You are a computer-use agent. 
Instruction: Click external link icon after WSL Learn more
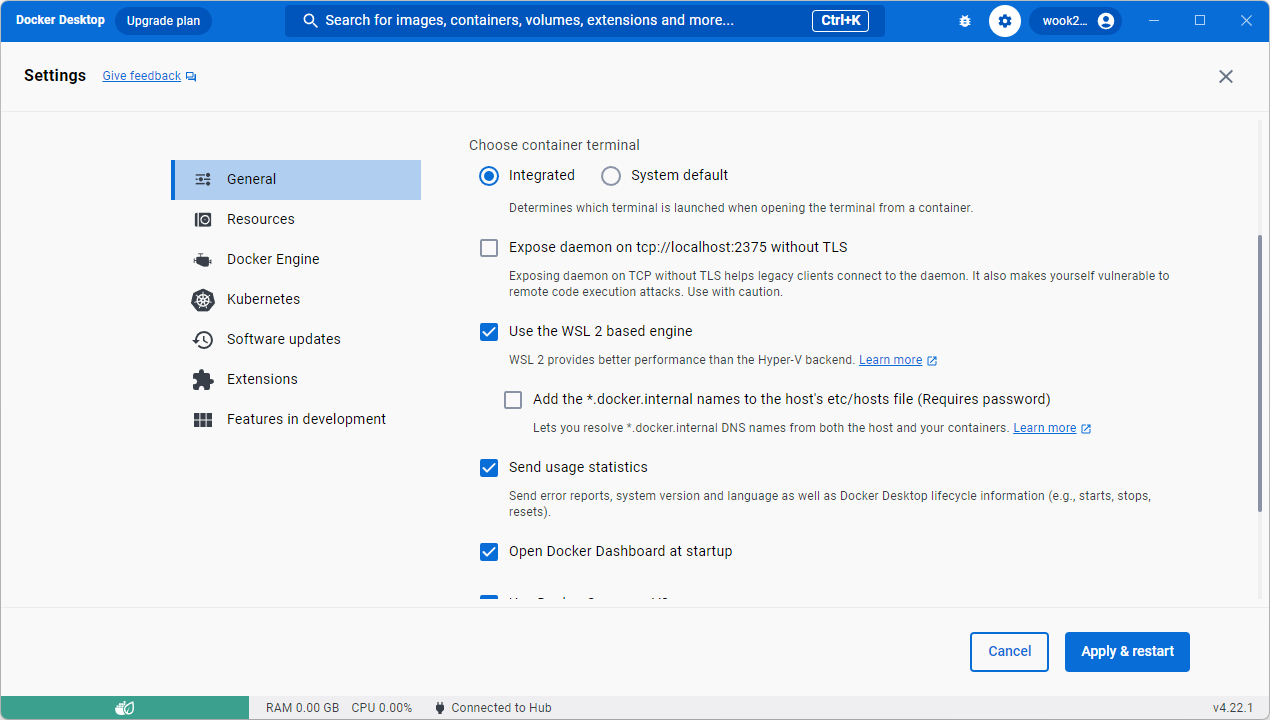click(x=932, y=360)
